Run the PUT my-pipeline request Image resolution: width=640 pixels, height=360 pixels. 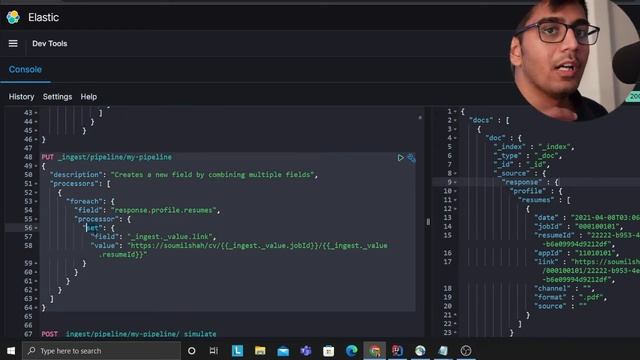(x=400, y=158)
